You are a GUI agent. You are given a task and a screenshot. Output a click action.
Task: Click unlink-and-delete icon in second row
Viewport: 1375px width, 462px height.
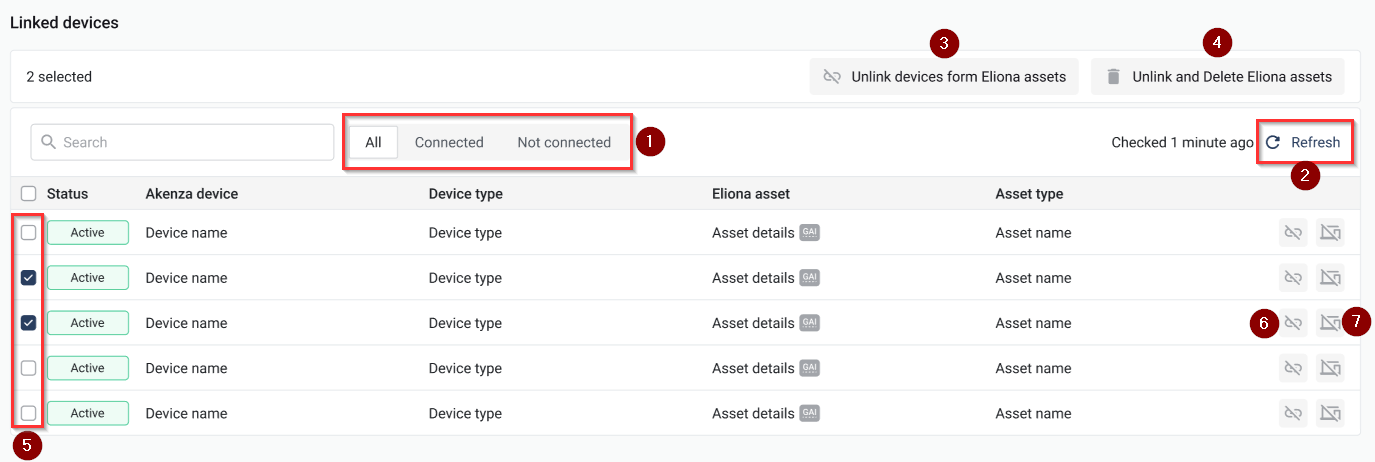pyautogui.click(x=1330, y=278)
